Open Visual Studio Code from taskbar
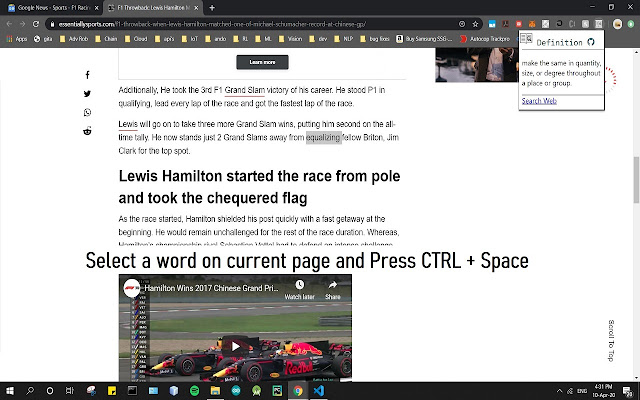 (318, 391)
